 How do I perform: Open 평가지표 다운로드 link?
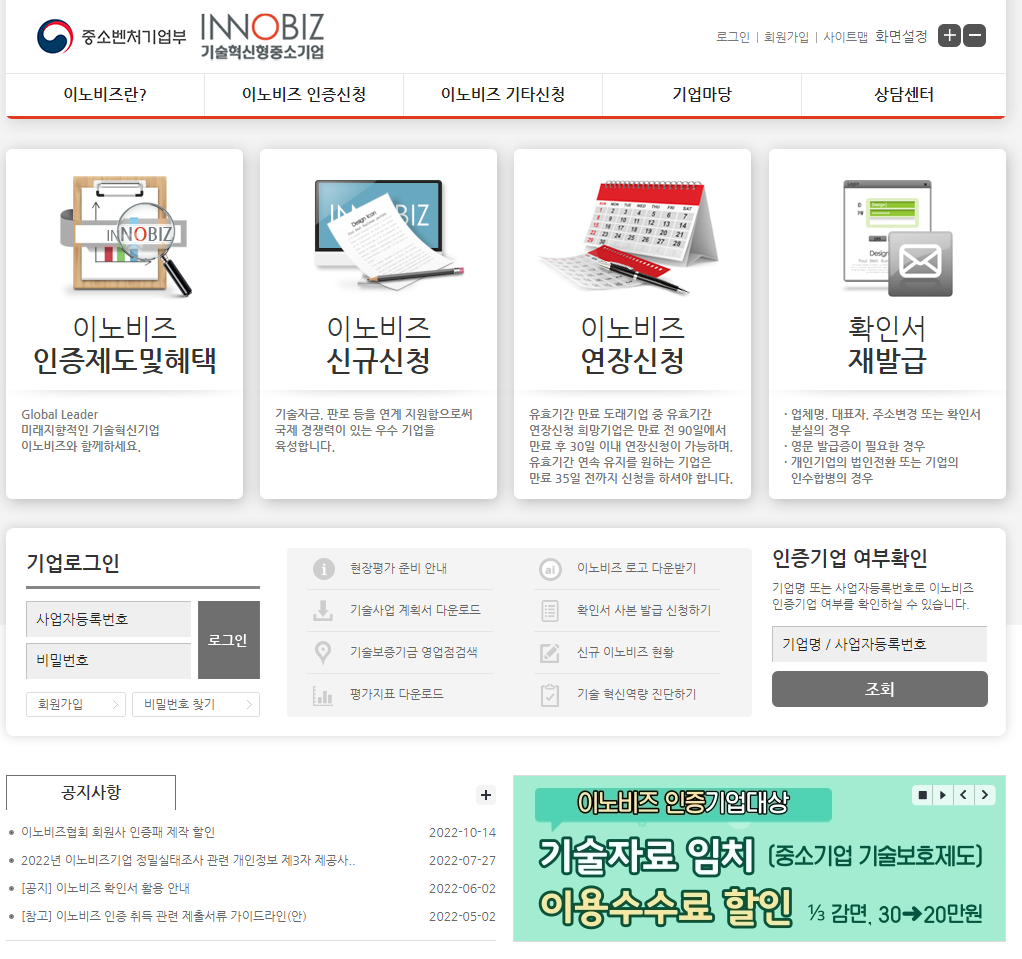click(x=396, y=694)
